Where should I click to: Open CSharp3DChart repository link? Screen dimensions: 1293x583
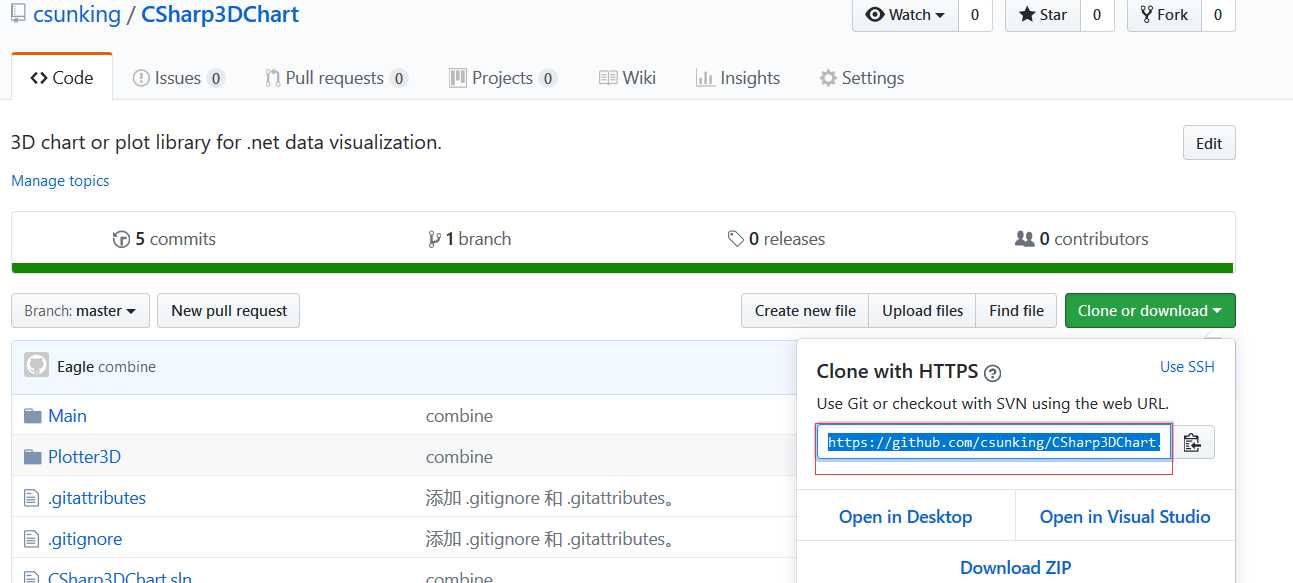click(x=220, y=15)
